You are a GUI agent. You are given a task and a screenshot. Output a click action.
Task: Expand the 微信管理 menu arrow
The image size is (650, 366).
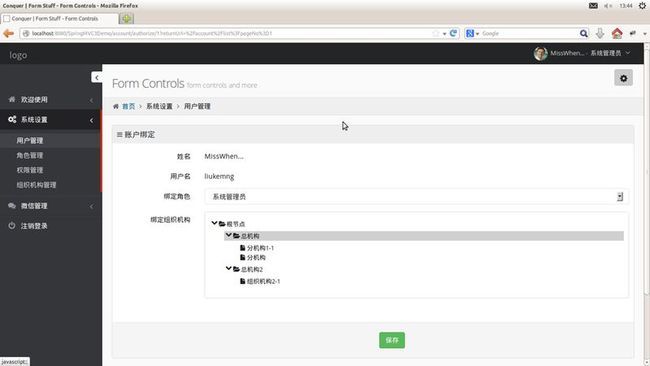91,206
